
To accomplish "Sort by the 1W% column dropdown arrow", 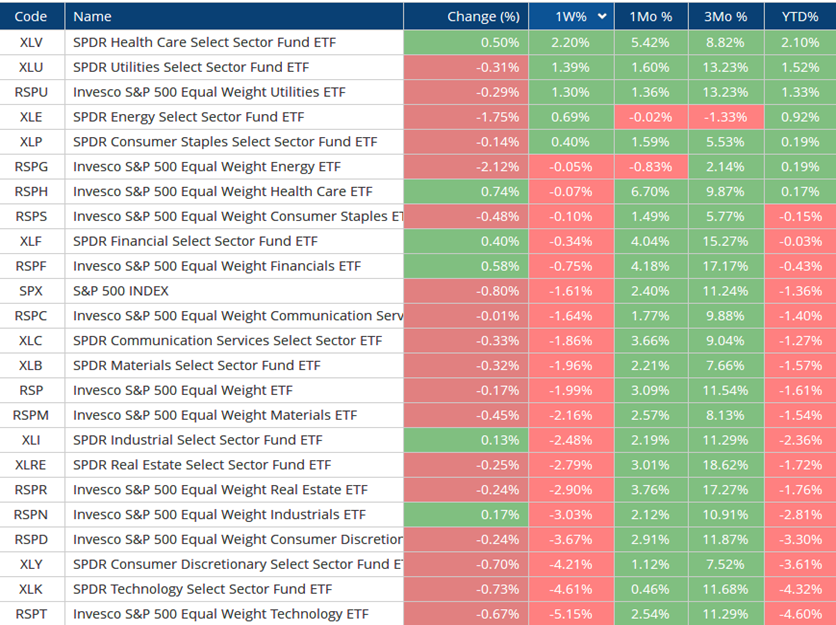I will tap(602, 17).
